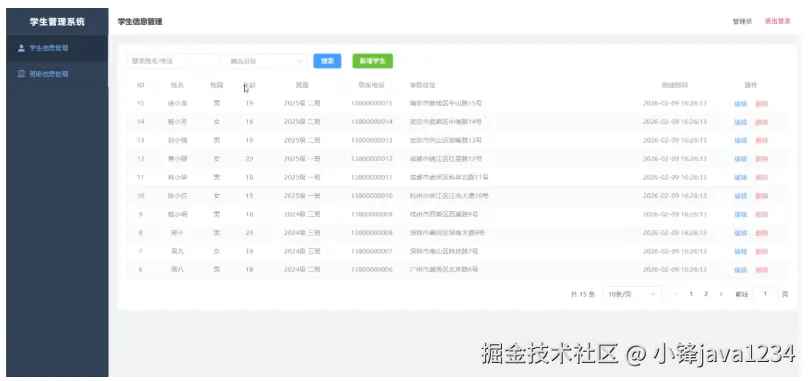
Task: Click the 管理员 user label in header
Action: tap(742, 22)
